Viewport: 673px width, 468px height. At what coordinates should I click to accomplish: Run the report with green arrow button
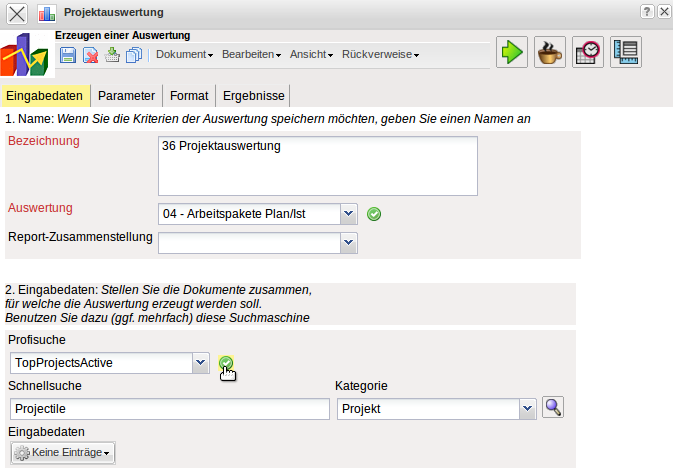coord(512,53)
